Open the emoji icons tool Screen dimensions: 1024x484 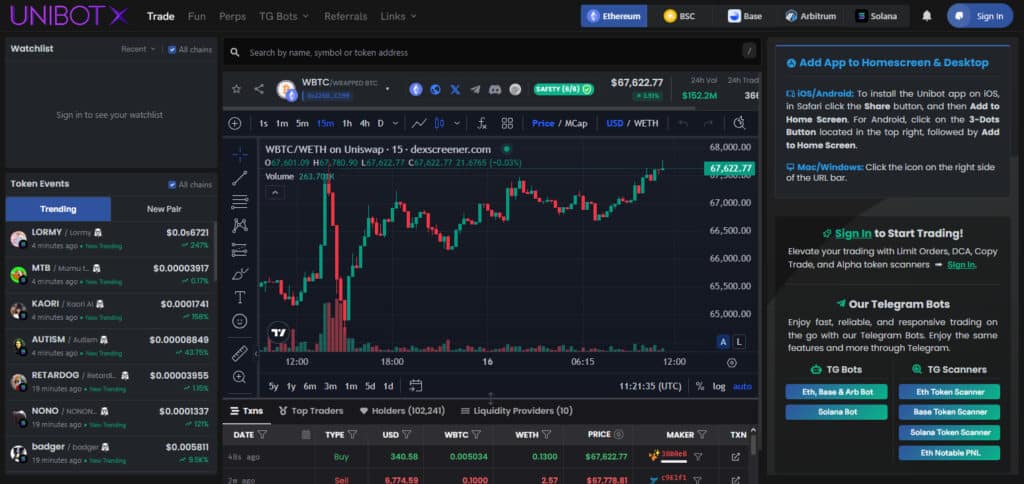pos(240,321)
